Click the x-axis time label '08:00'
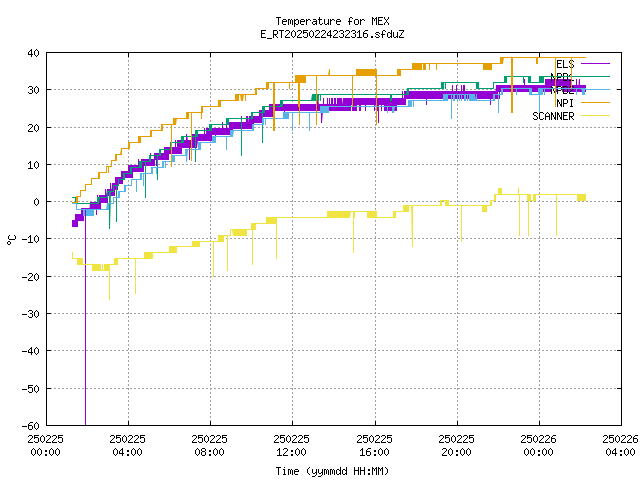This screenshot has height=480, width=640. (209, 452)
